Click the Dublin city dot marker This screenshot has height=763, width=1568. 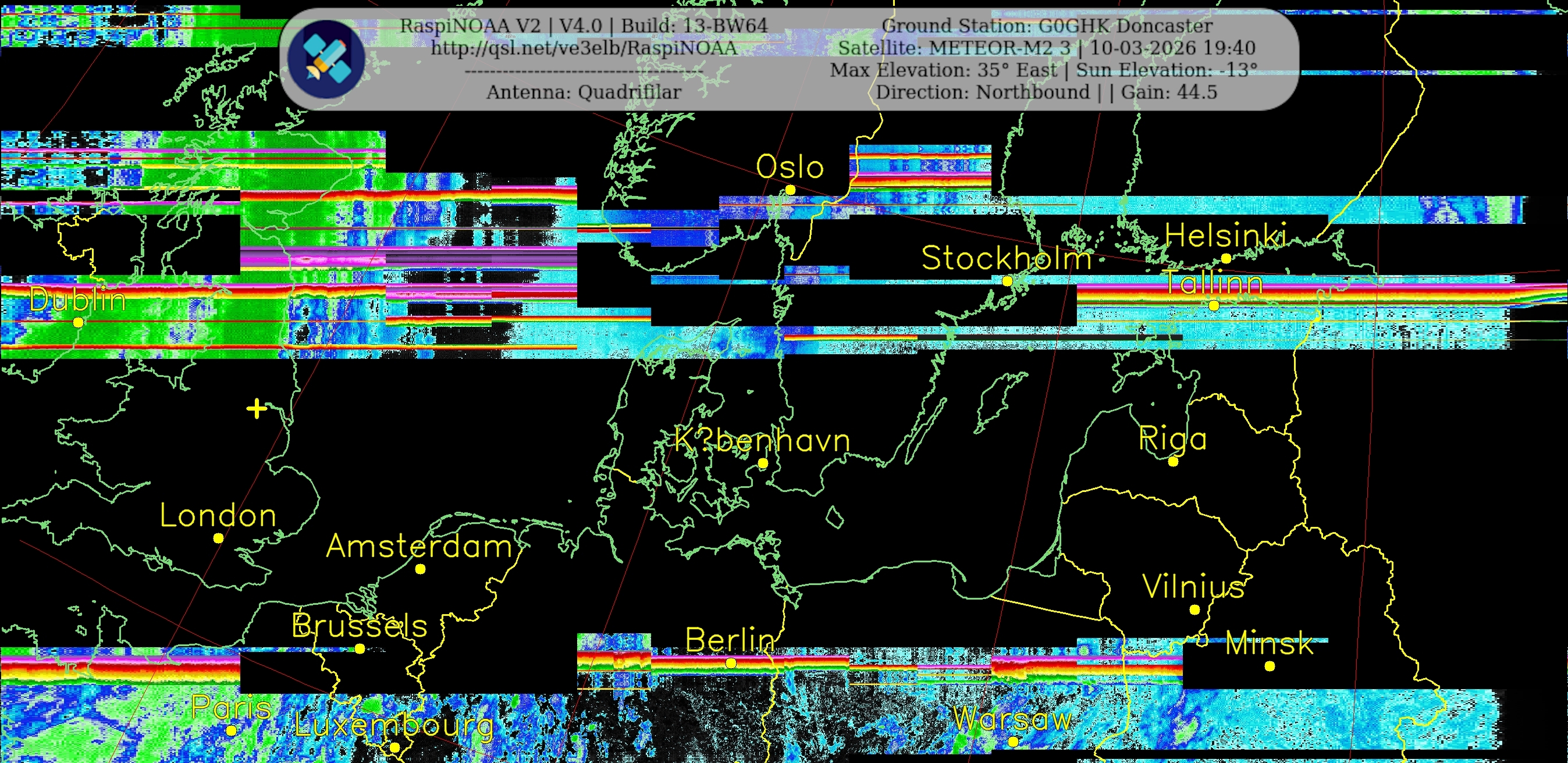pyautogui.click(x=78, y=323)
